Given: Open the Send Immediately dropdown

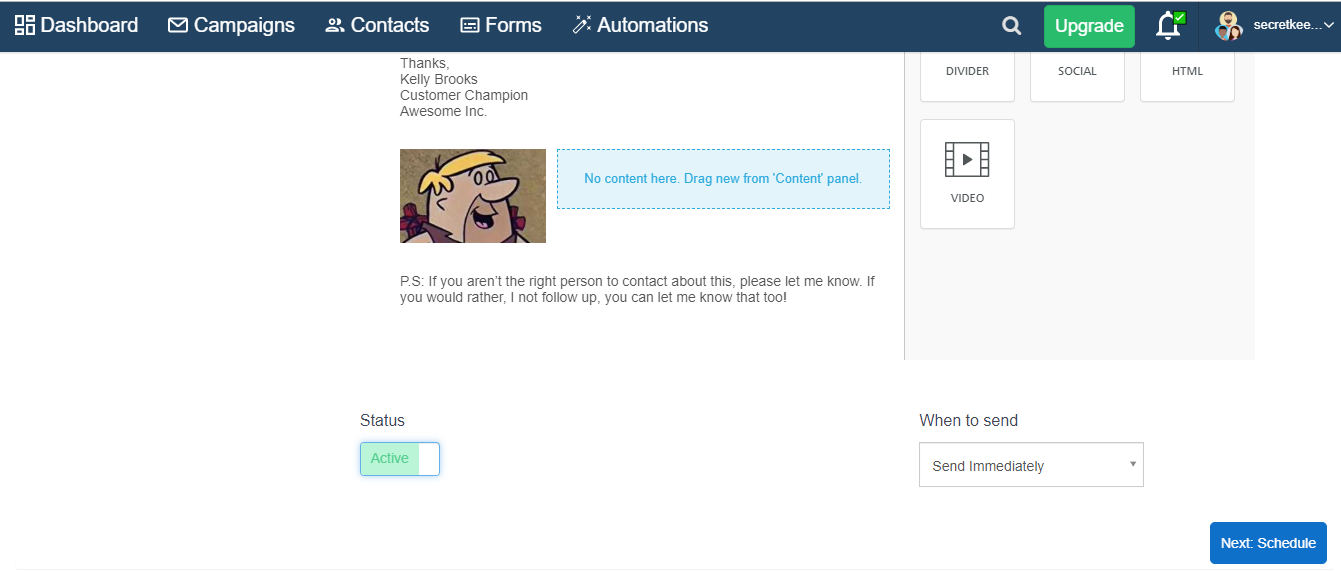Looking at the screenshot, I should tap(1031, 465).
